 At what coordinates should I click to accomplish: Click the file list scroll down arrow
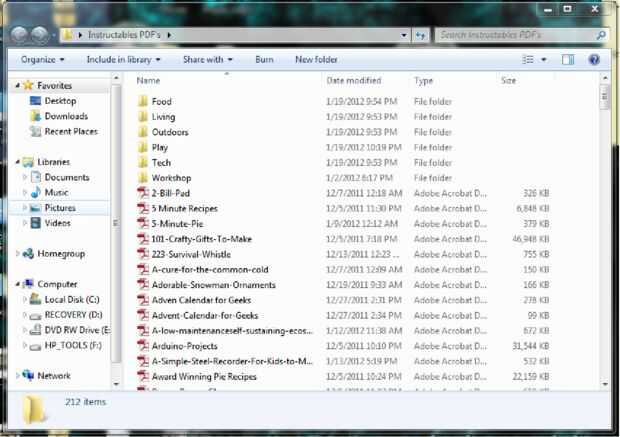(605, 384)
